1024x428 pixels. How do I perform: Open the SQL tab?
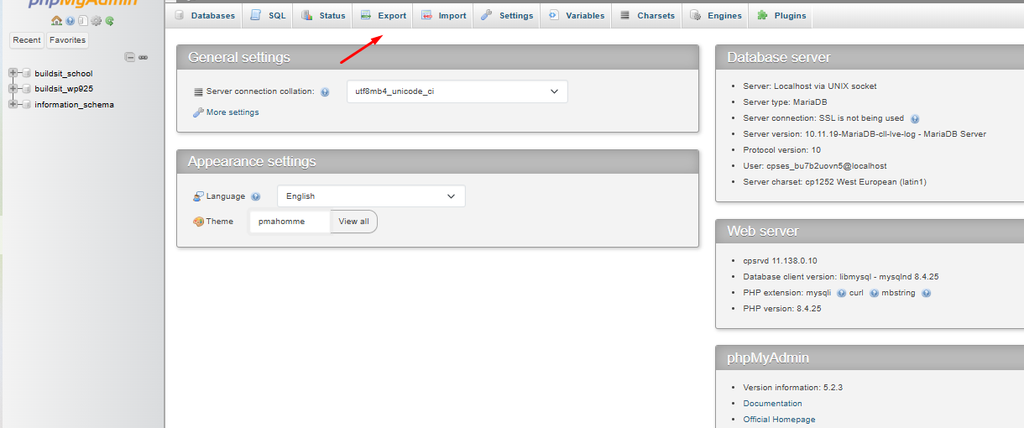click(267, 16)
